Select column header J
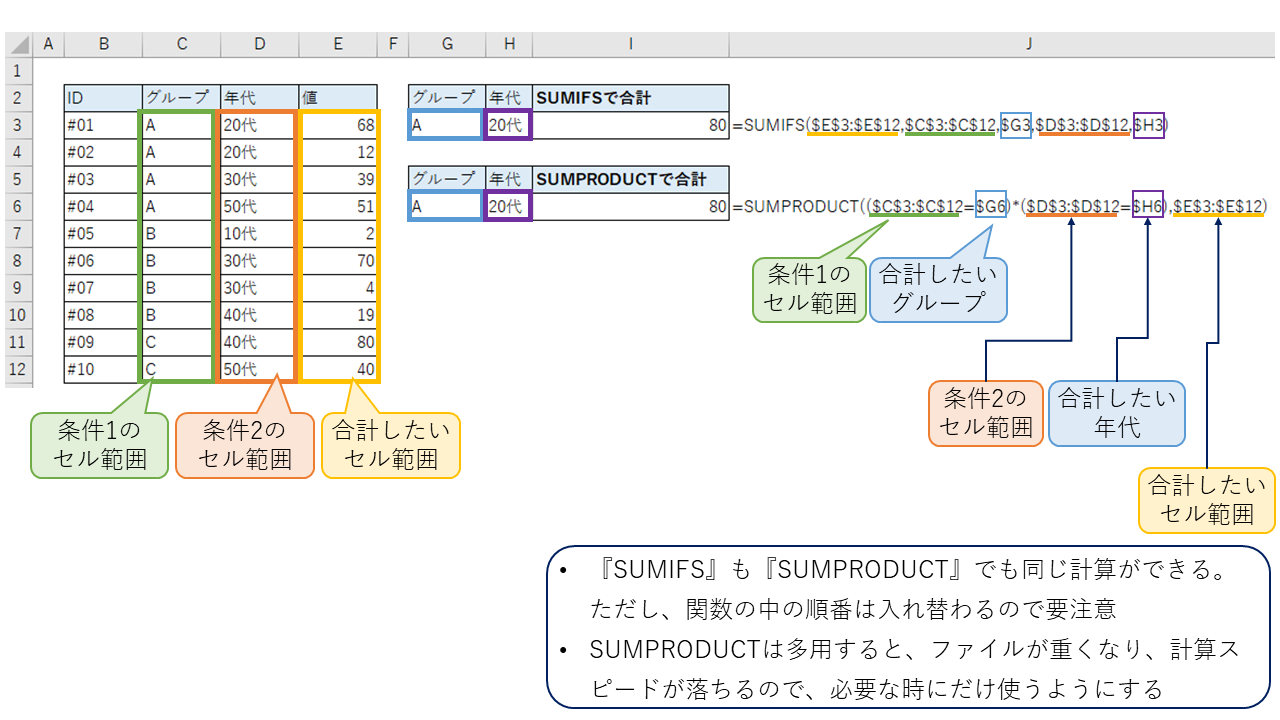This screenshot has width=1280, height=720. [x=1002, y=44]
